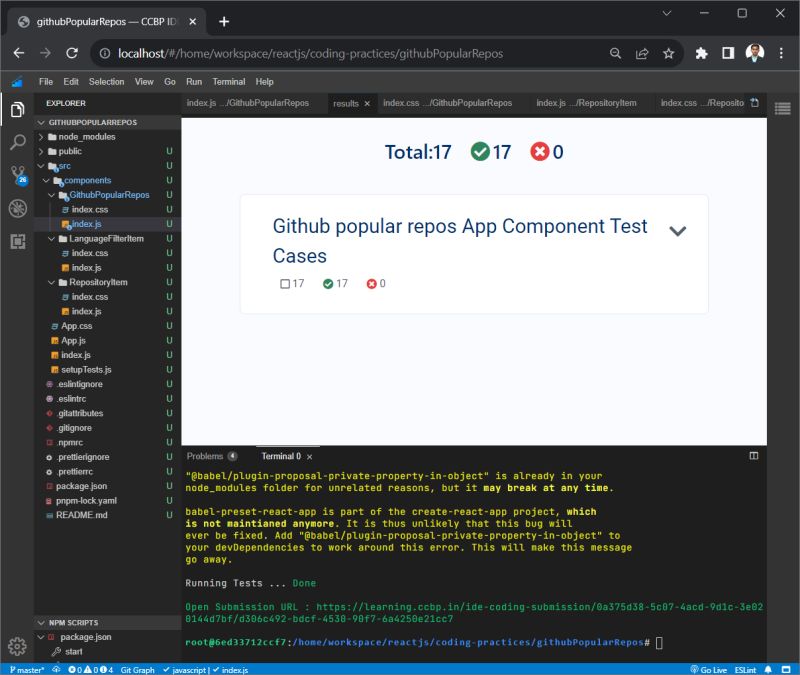Open the Terminal menu

click(228, 82)
